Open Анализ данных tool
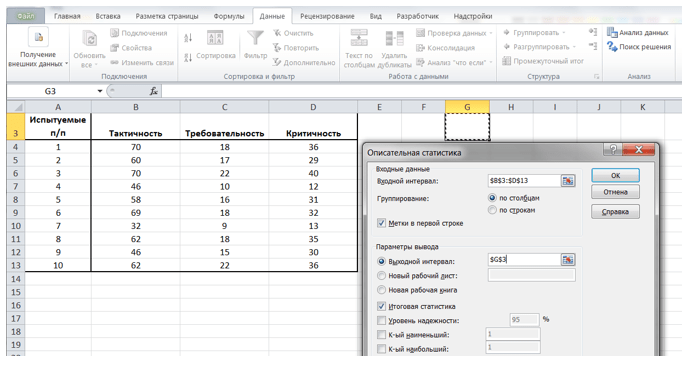Image resolution: width=689 pixels, height=367 pixels. tap(638, 33)
